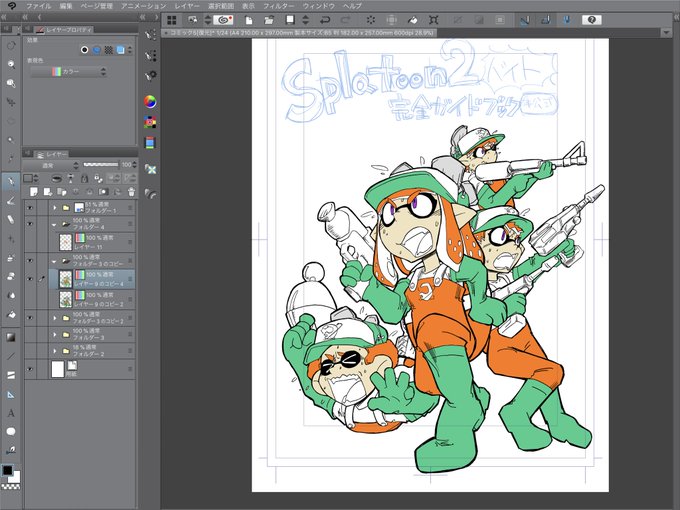Click the create layer mask icon
Screen dimensions: 680x510
pos(103,192)
